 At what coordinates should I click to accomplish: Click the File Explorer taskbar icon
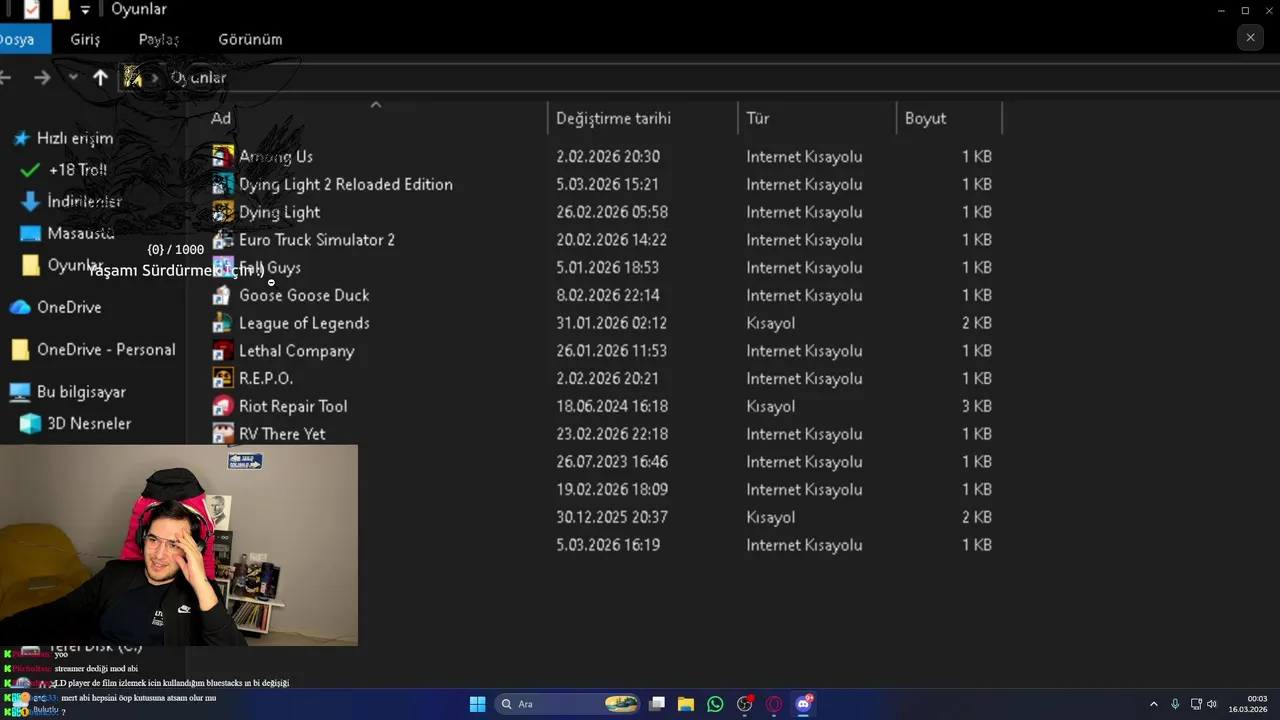click(x=686, y=704)
